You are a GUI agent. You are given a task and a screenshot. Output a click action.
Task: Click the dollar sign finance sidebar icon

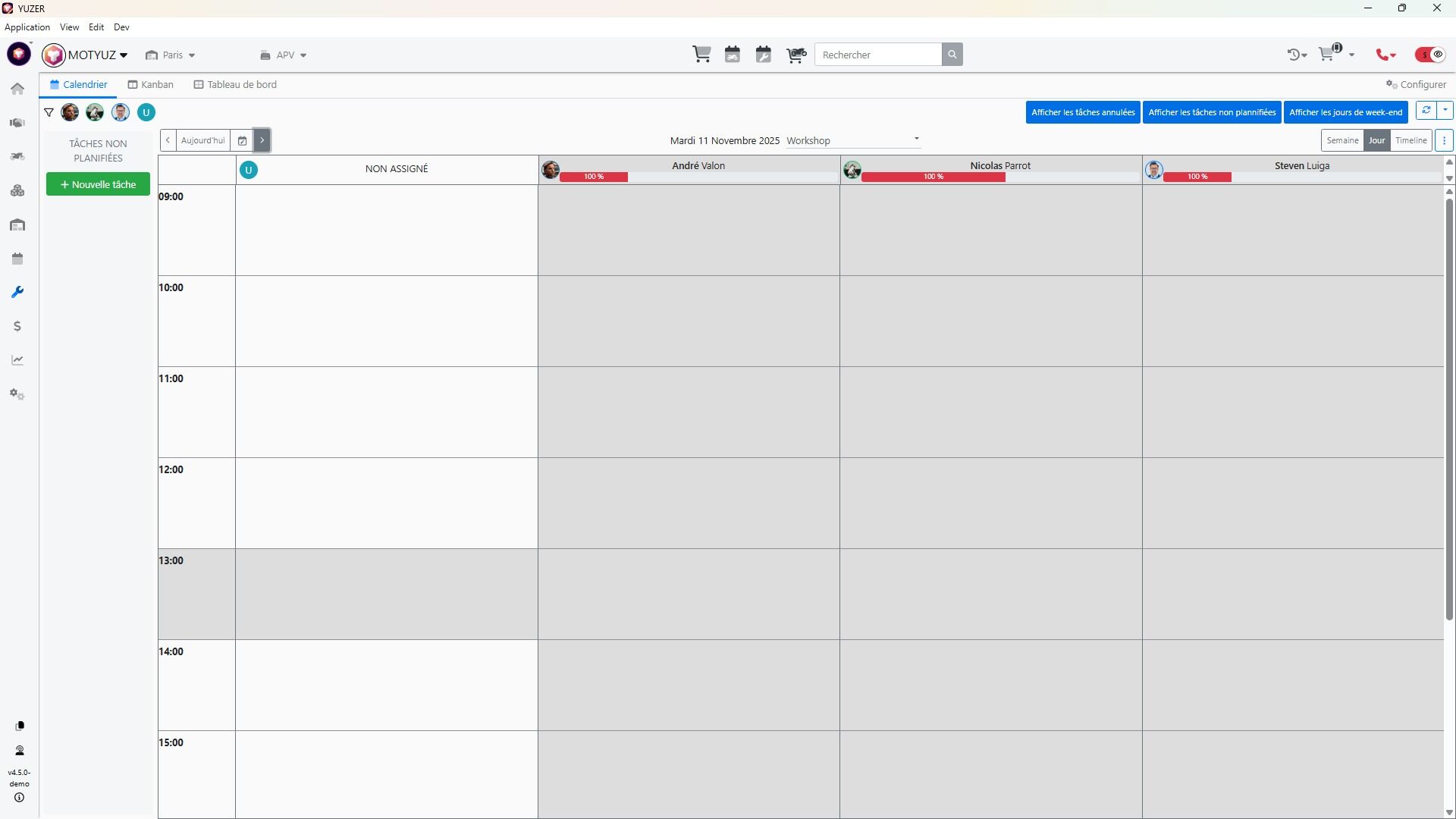pos(17,326)
